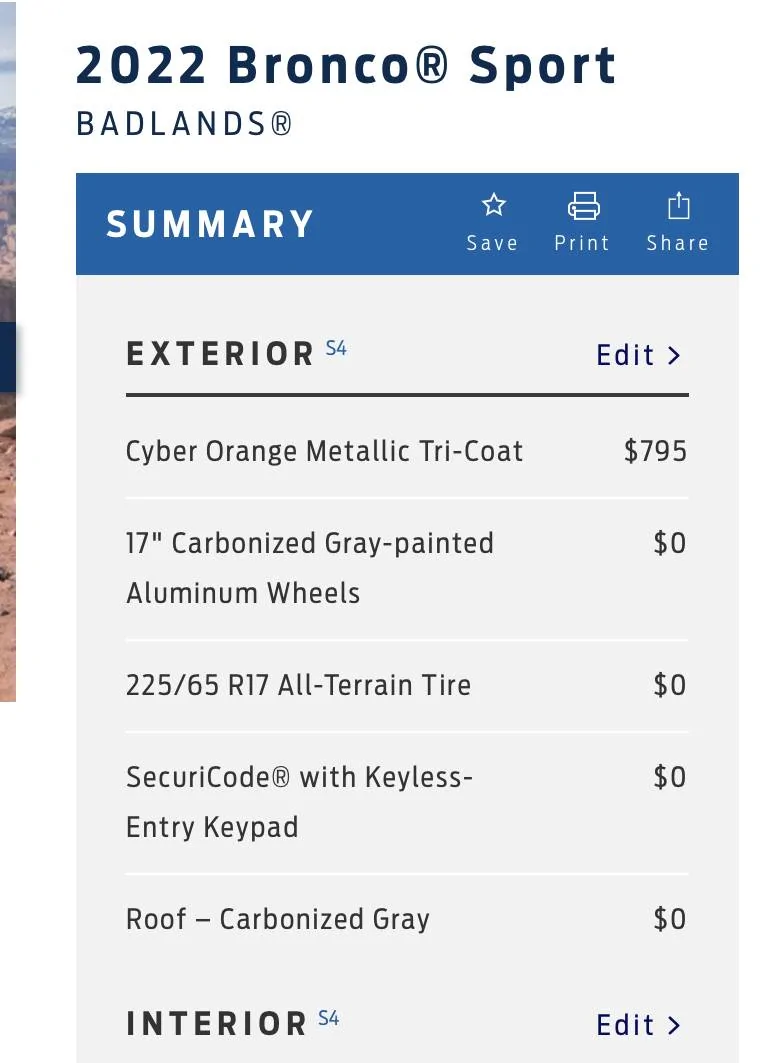
Task: Open the S4 footnote next to EXTERIOR
Action: [x=336, y=349]
